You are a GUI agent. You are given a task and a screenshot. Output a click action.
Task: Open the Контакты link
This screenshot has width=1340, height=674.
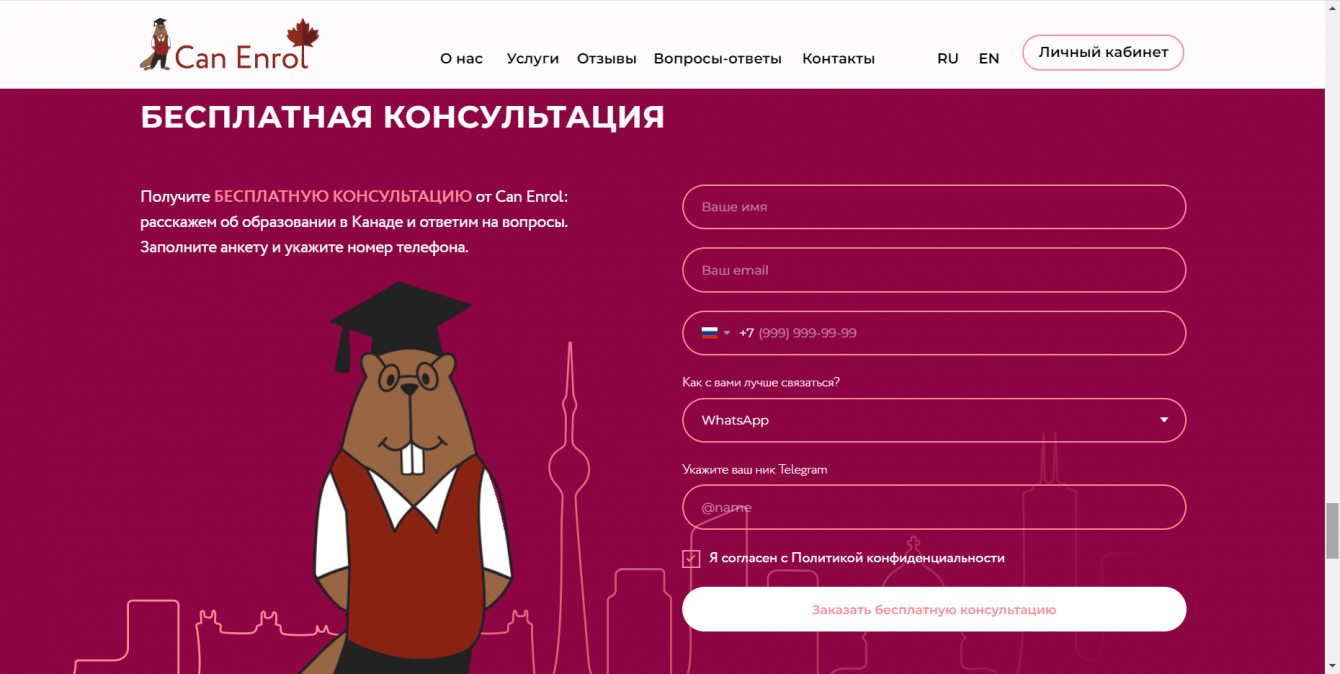838,59
